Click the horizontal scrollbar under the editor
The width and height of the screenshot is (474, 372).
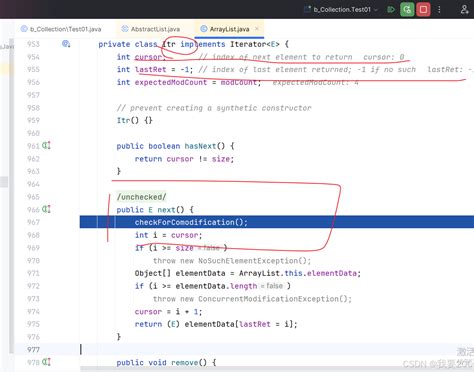277,369
